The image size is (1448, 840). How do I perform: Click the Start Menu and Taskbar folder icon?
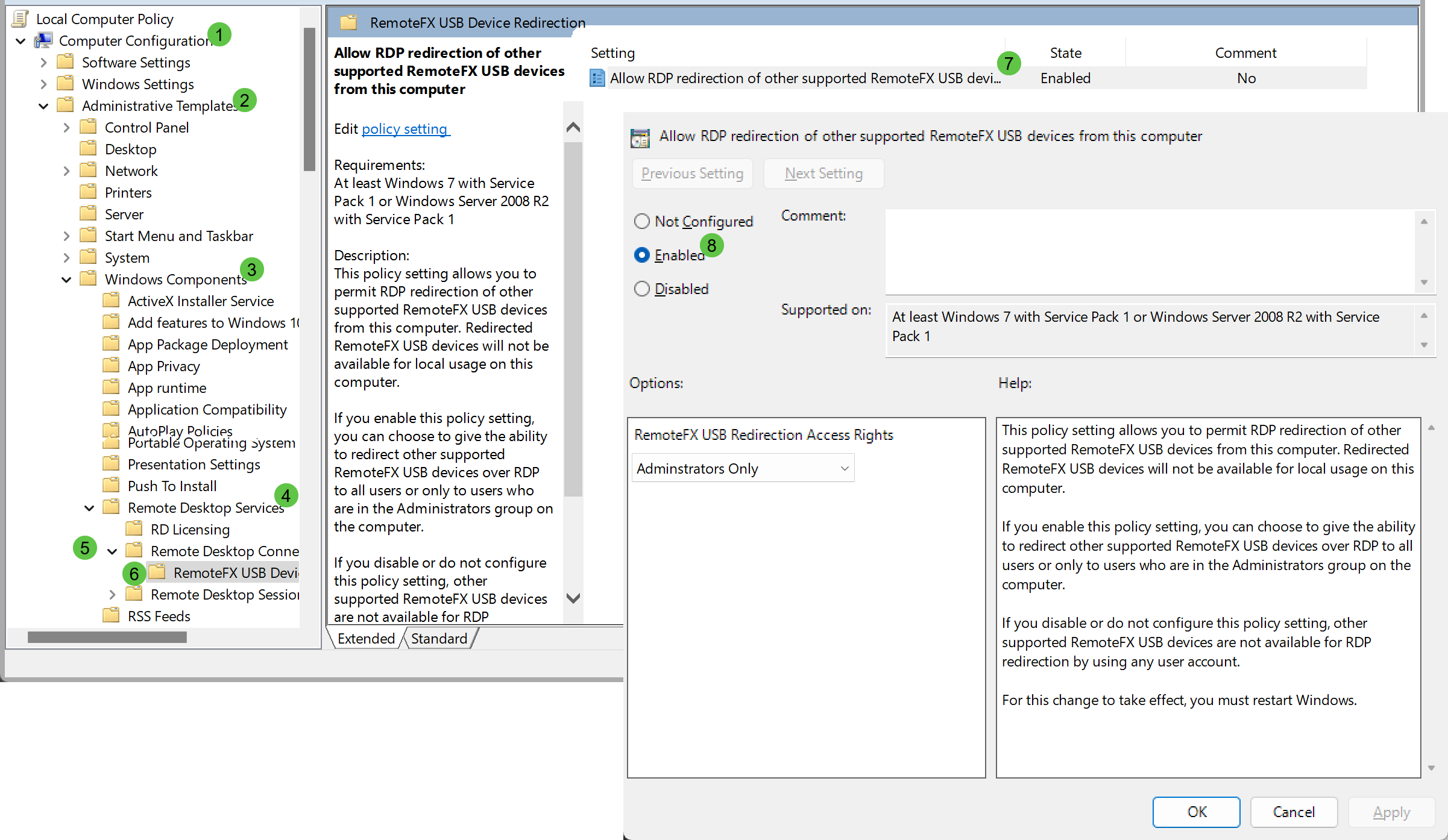click(88, 236)
